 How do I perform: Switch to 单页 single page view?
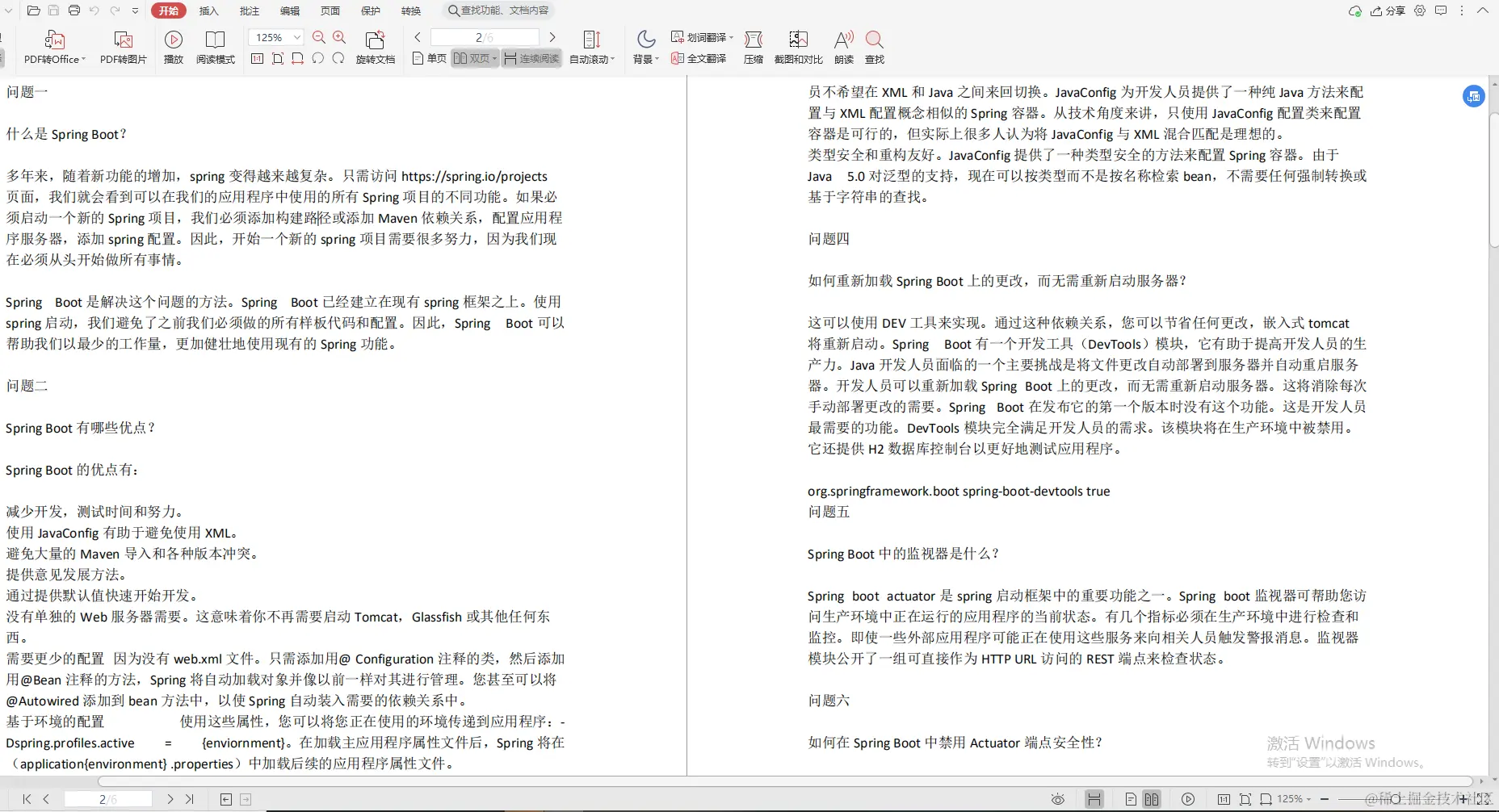430,58
